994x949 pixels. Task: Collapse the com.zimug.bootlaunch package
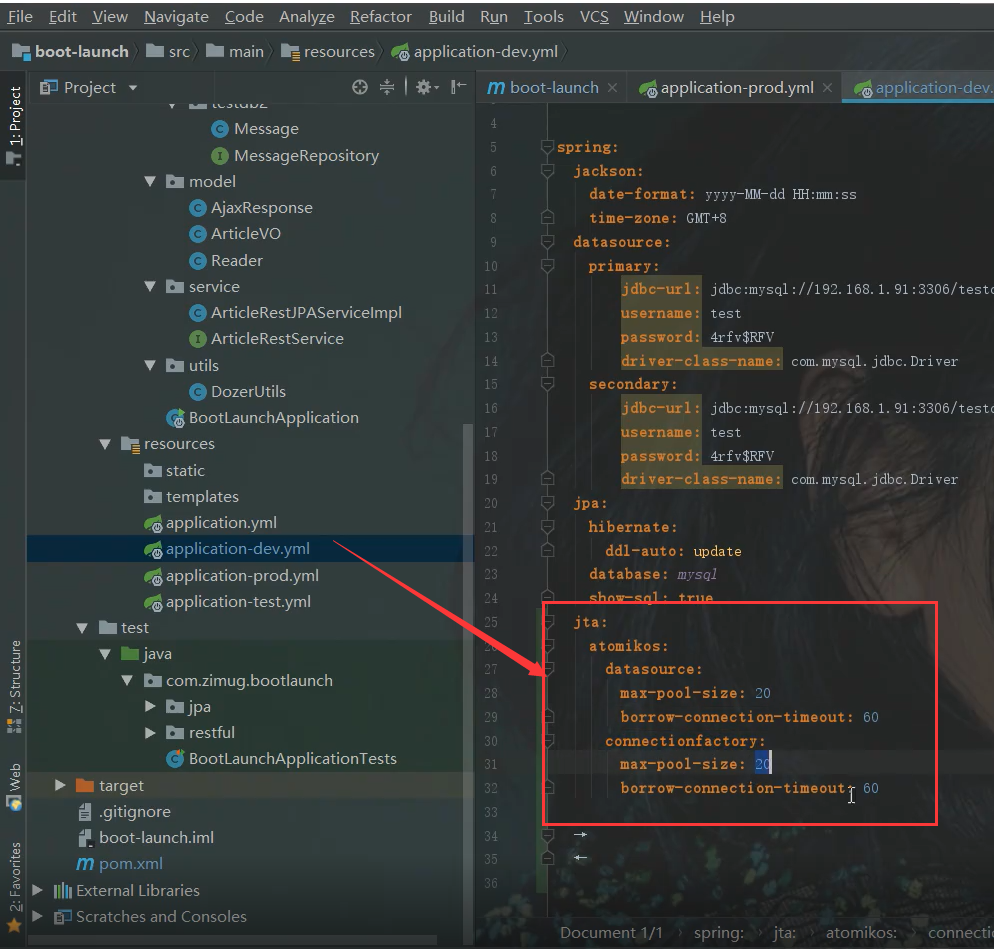(127, 680)
